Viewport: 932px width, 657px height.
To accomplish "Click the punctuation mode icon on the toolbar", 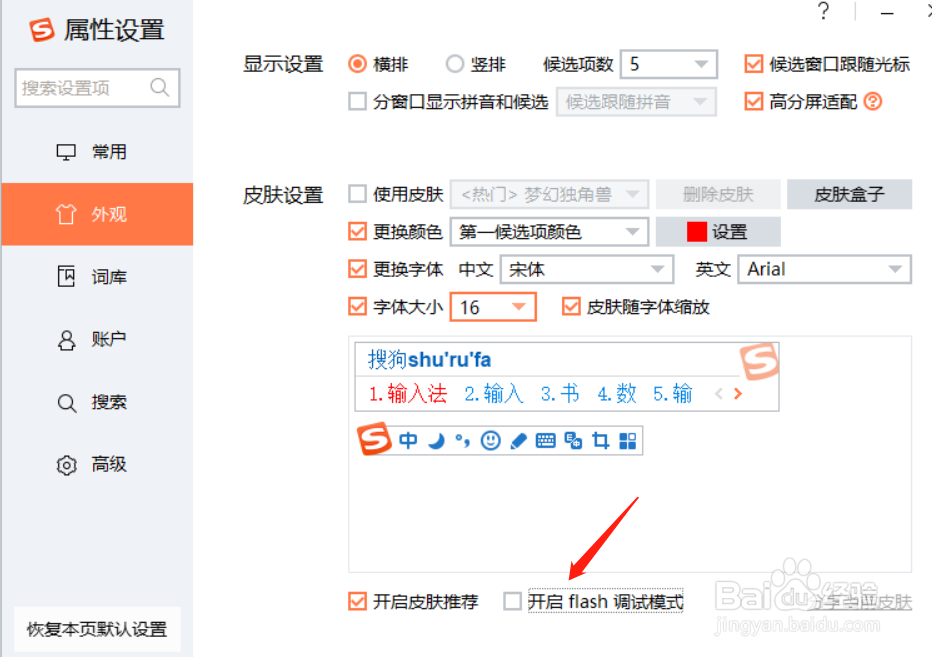I will click(462, 441).
